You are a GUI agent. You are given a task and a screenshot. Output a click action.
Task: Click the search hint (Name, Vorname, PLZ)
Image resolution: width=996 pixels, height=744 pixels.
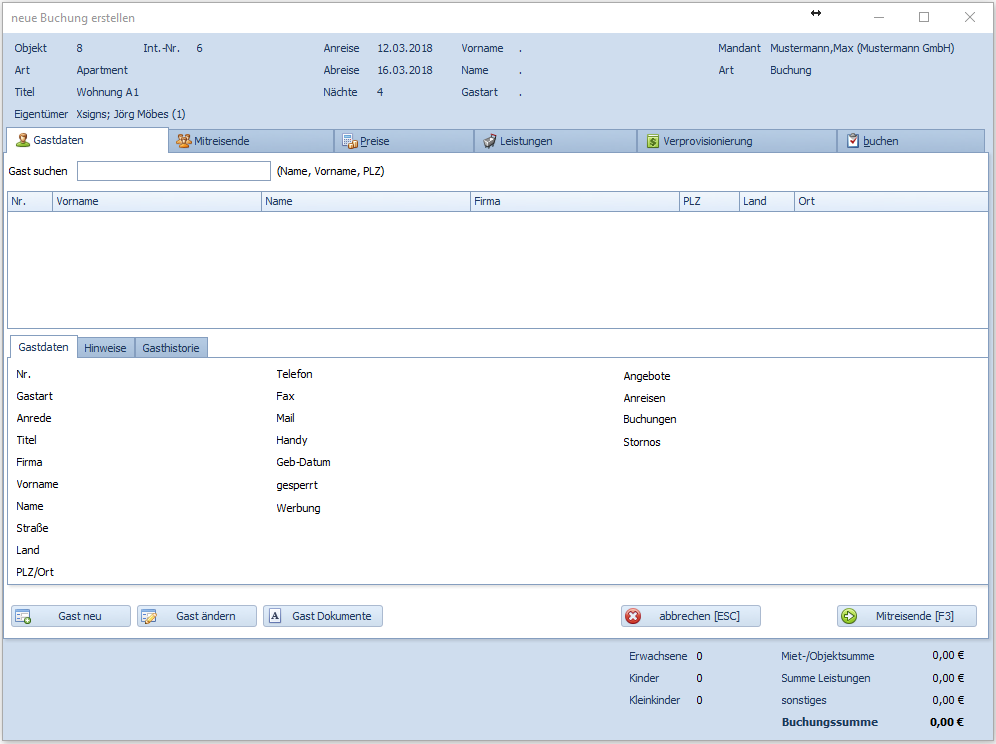[x=330, y=171]
